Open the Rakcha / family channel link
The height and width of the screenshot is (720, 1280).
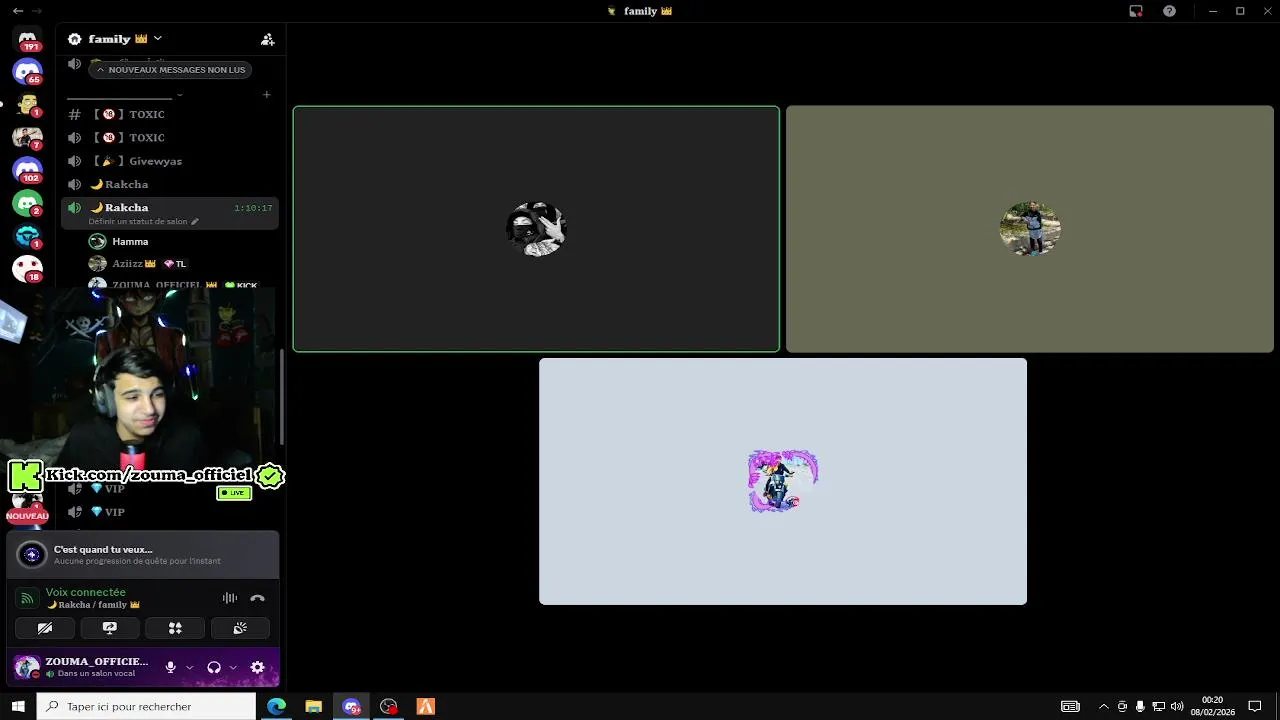[x=93, y=605]
